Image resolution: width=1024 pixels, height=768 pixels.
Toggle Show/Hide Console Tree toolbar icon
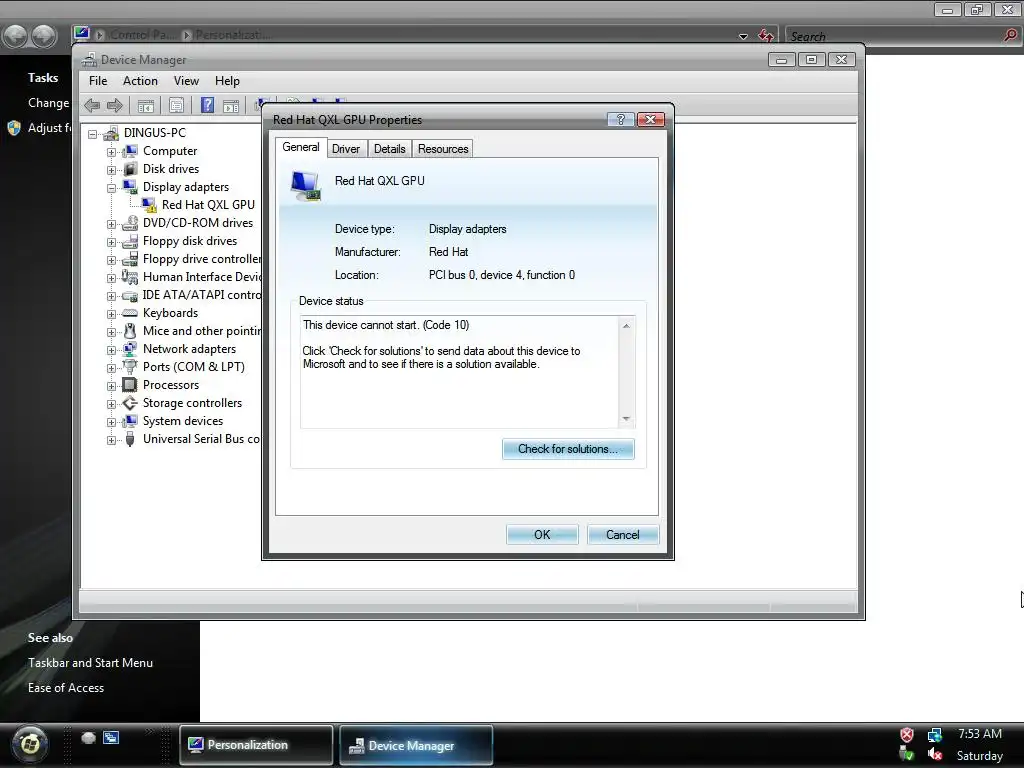[146, 105]
